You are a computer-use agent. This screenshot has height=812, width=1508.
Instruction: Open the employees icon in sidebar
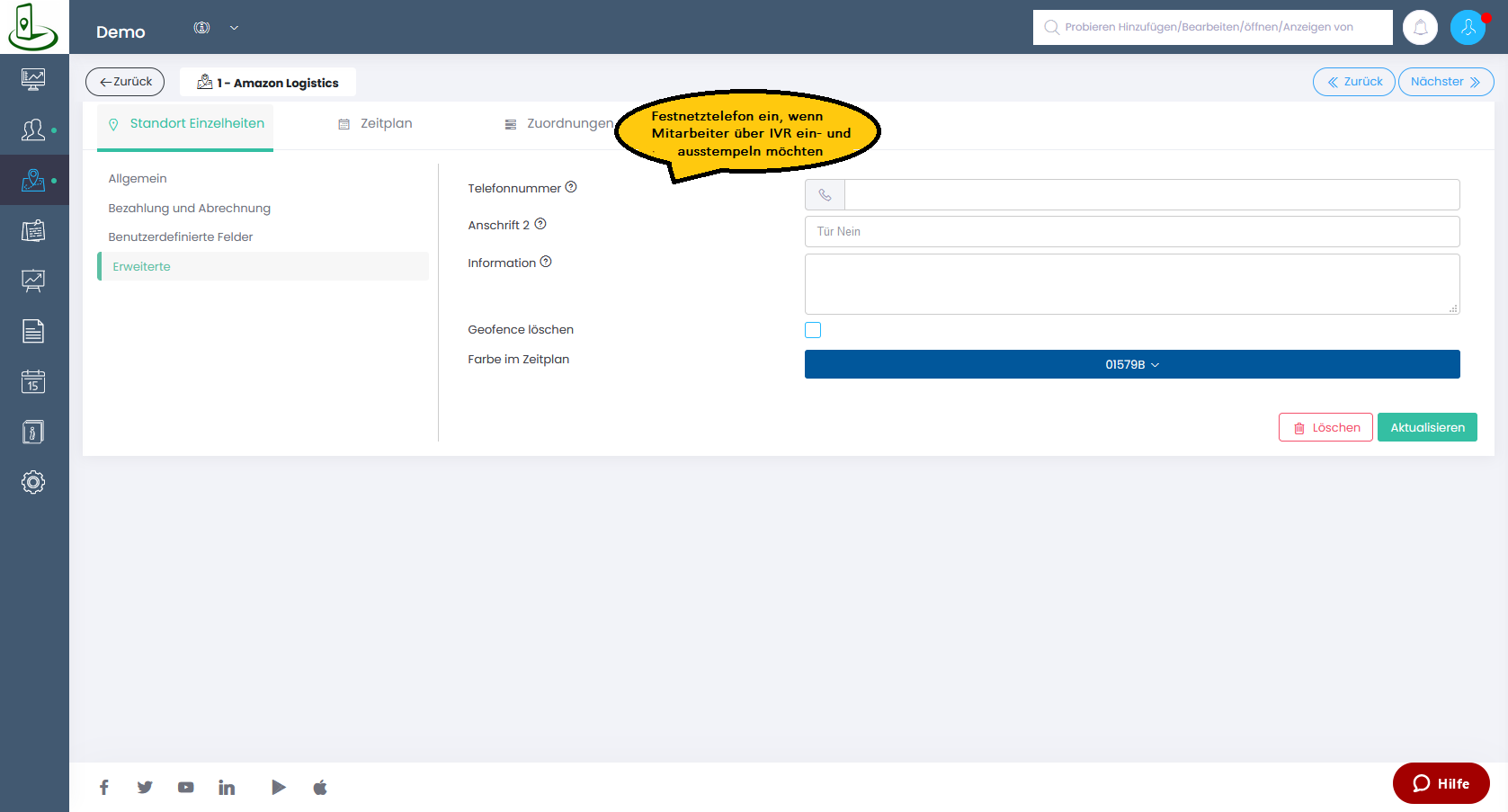click(33, 130)
